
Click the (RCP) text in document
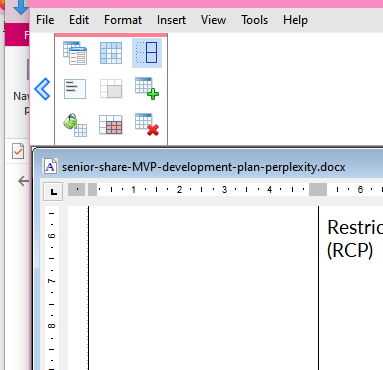(350, 250)
